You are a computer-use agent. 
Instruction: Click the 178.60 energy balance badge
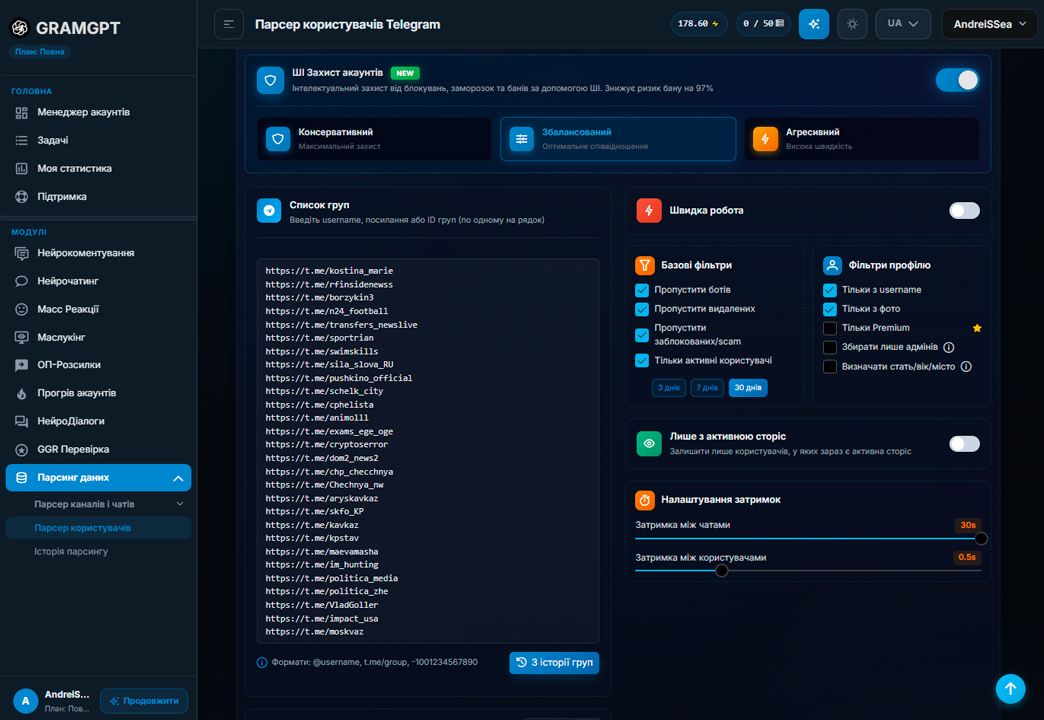(x=698, y=24)
